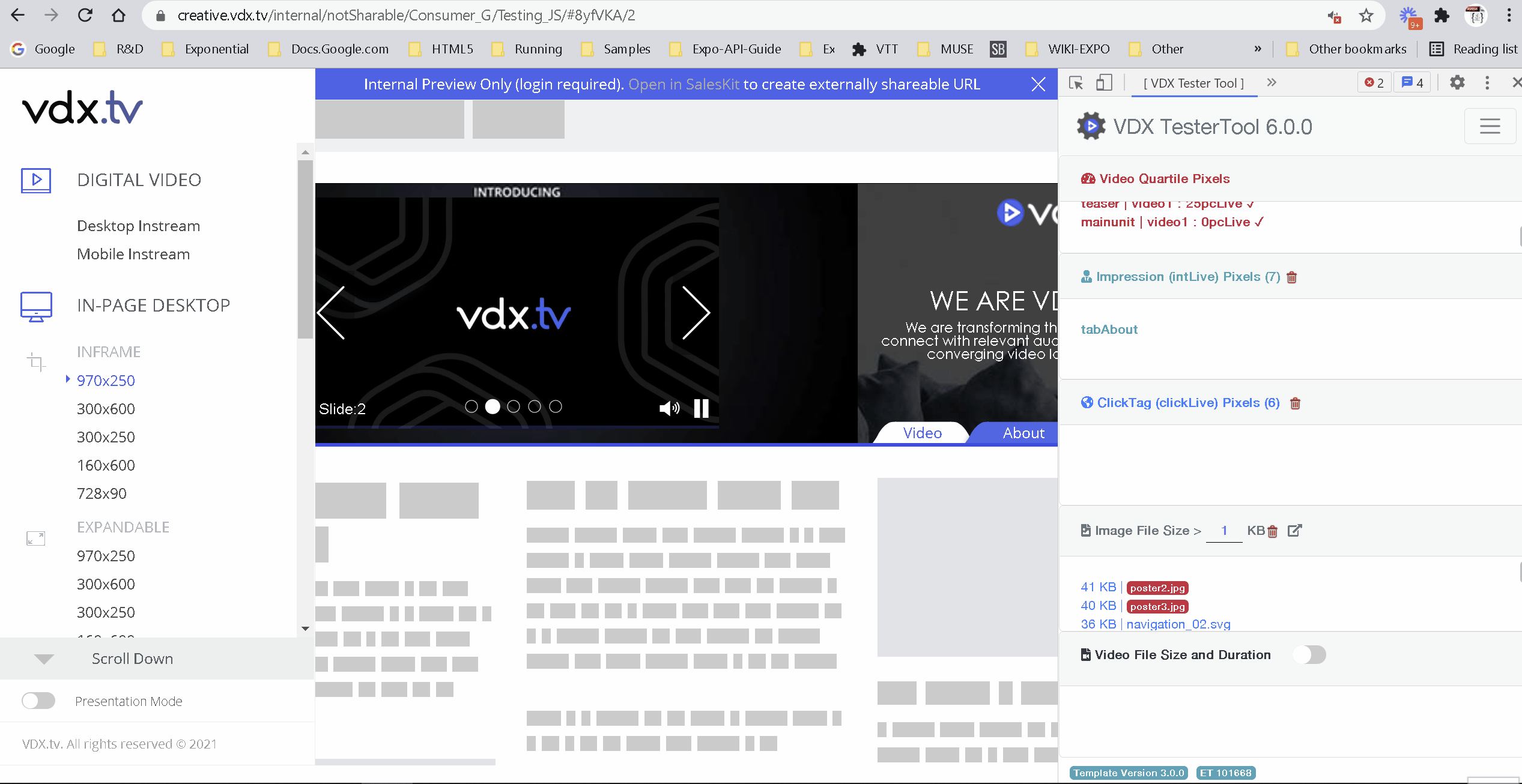This screenshot has height=784, width=1522.
Task: Open R&D bookmarks folder
Action: click(119, 49)
